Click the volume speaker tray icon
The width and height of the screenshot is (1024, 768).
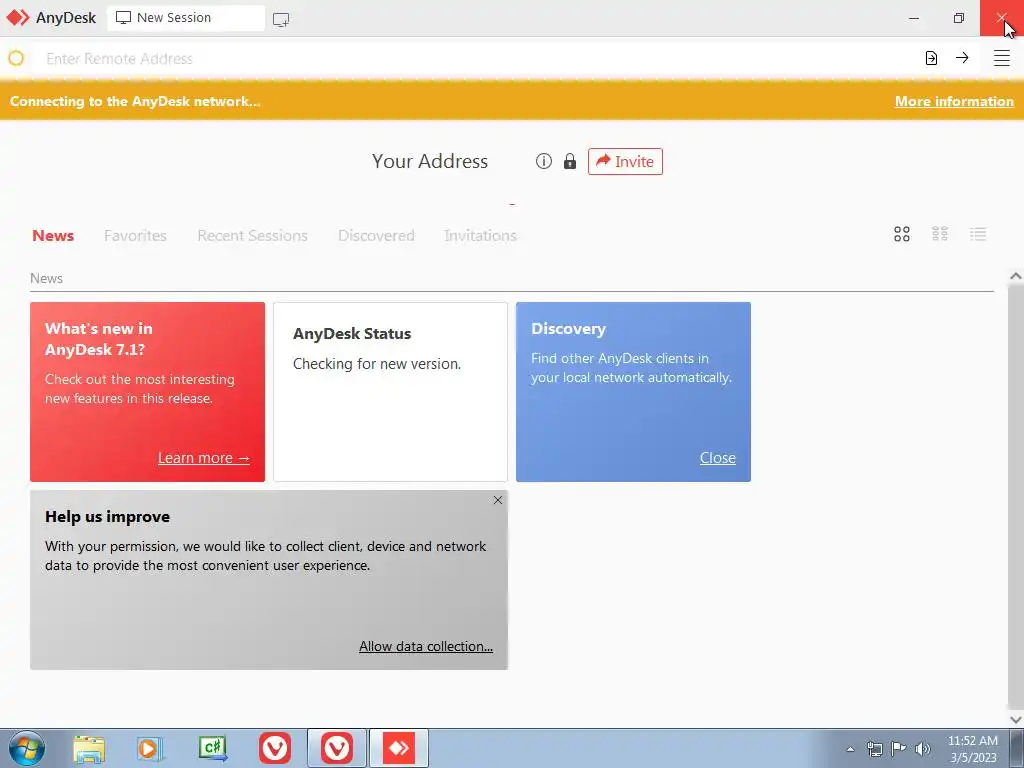coord(923,749)
